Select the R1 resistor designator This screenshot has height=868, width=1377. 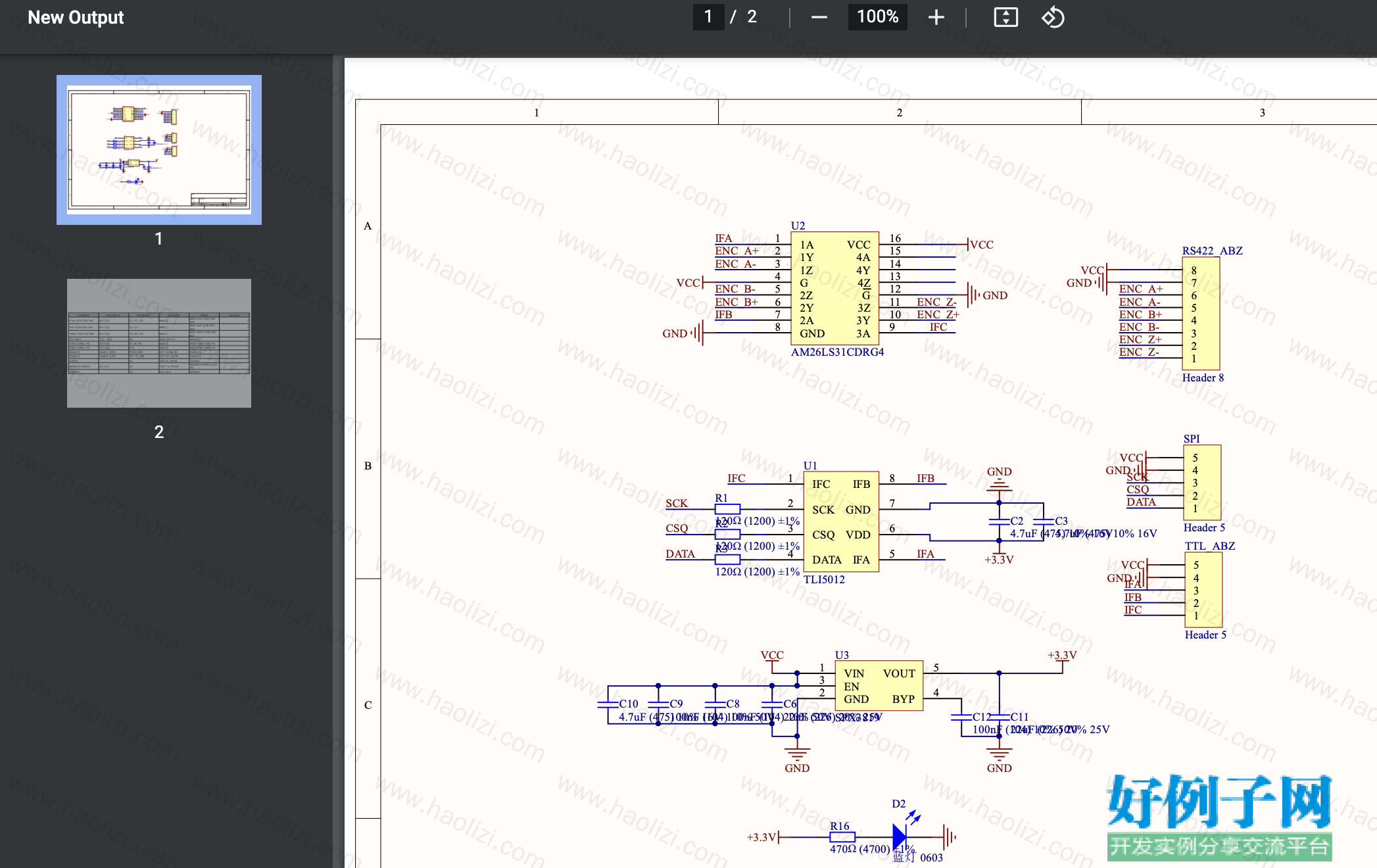pyautogui.click(x=721, y=498)
